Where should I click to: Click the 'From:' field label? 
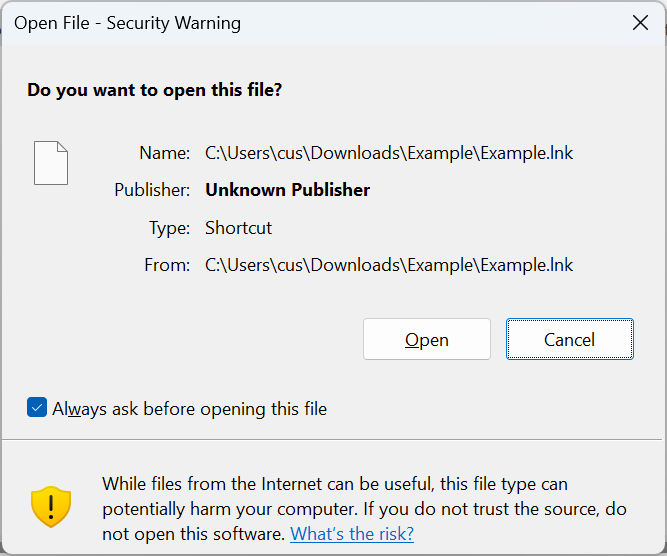click(166, 265)
